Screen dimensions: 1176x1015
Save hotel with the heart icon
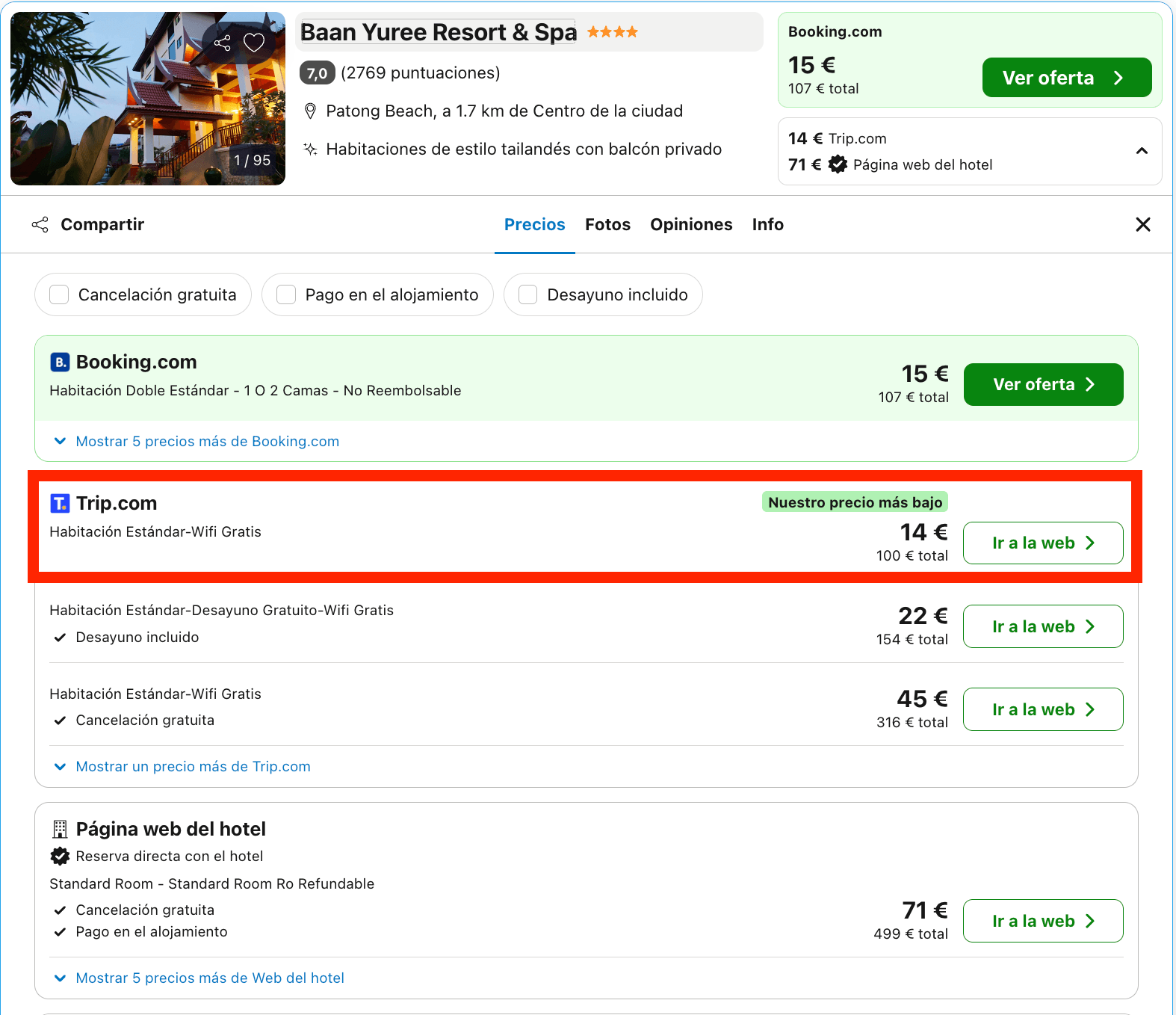click(254, 43)
